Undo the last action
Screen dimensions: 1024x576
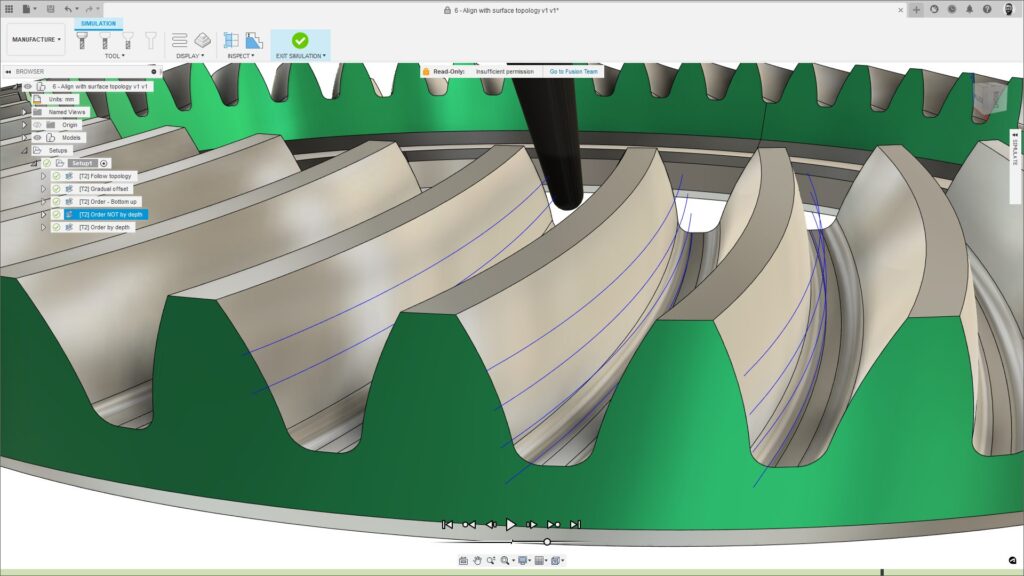68,9
